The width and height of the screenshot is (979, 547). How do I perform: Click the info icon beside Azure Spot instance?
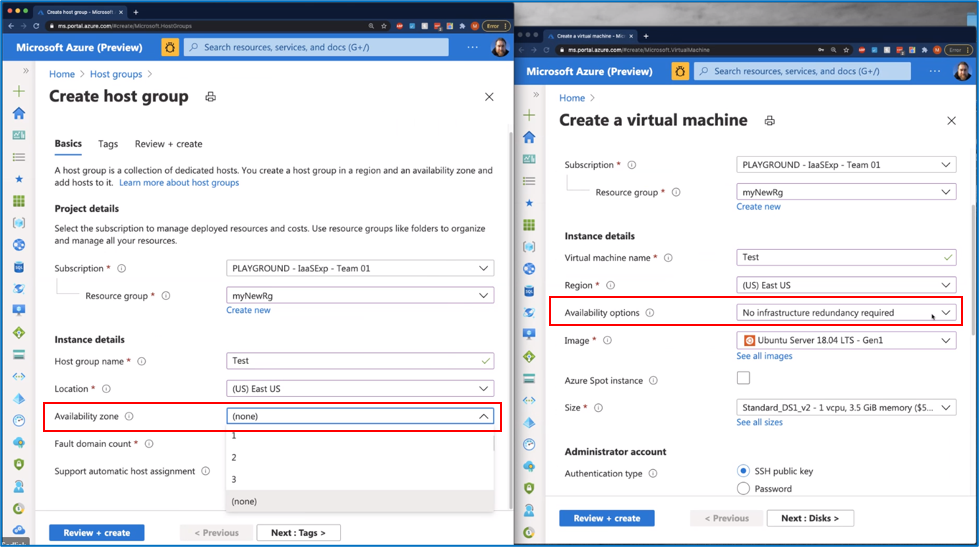point(653,381)
